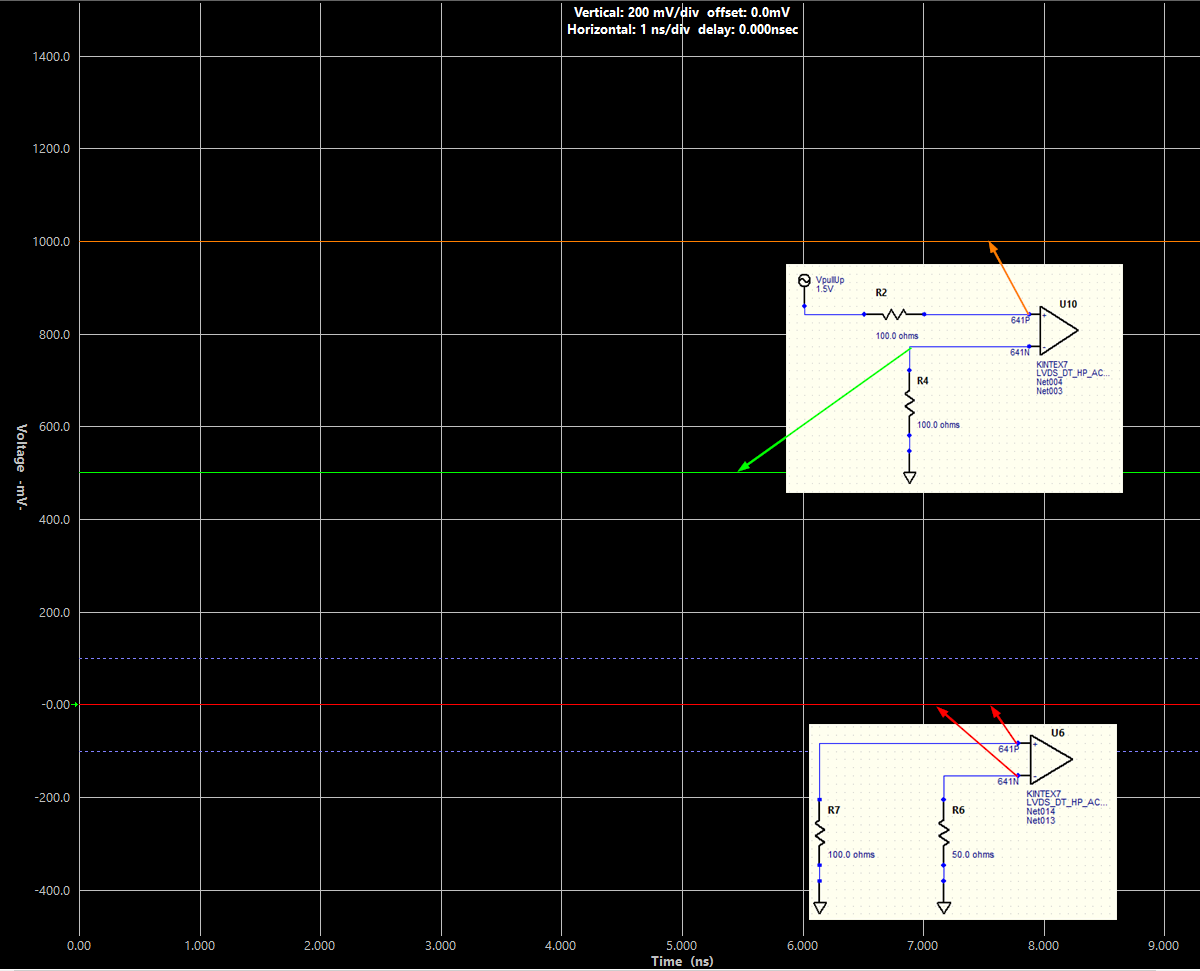Click the ground symbol below R4

point(910,476)
